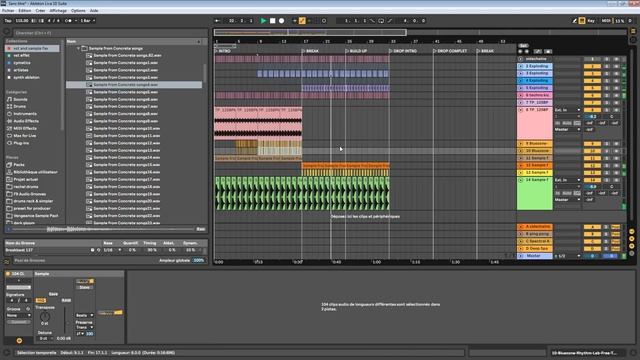Open Projet actuel folder in Places
Screen dimensions: 640x360
(x=25, y=180)
